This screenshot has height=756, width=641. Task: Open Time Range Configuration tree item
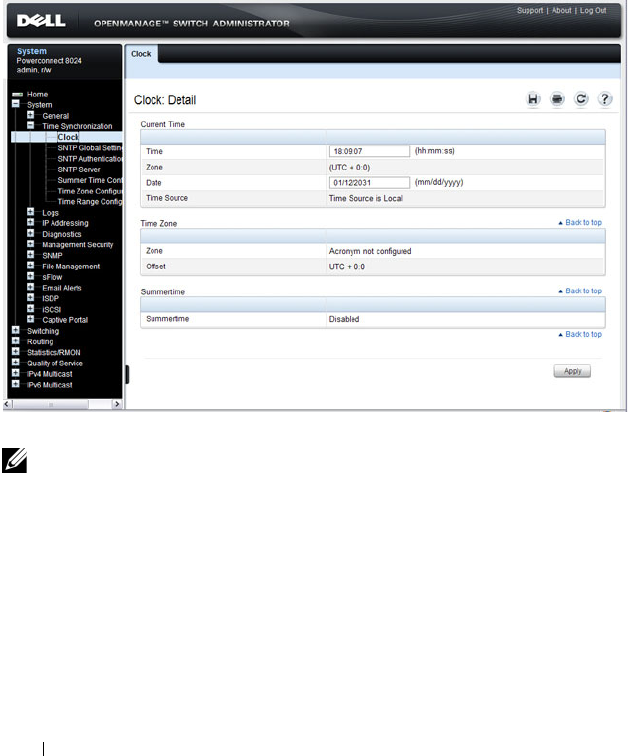tap(90, 202)
